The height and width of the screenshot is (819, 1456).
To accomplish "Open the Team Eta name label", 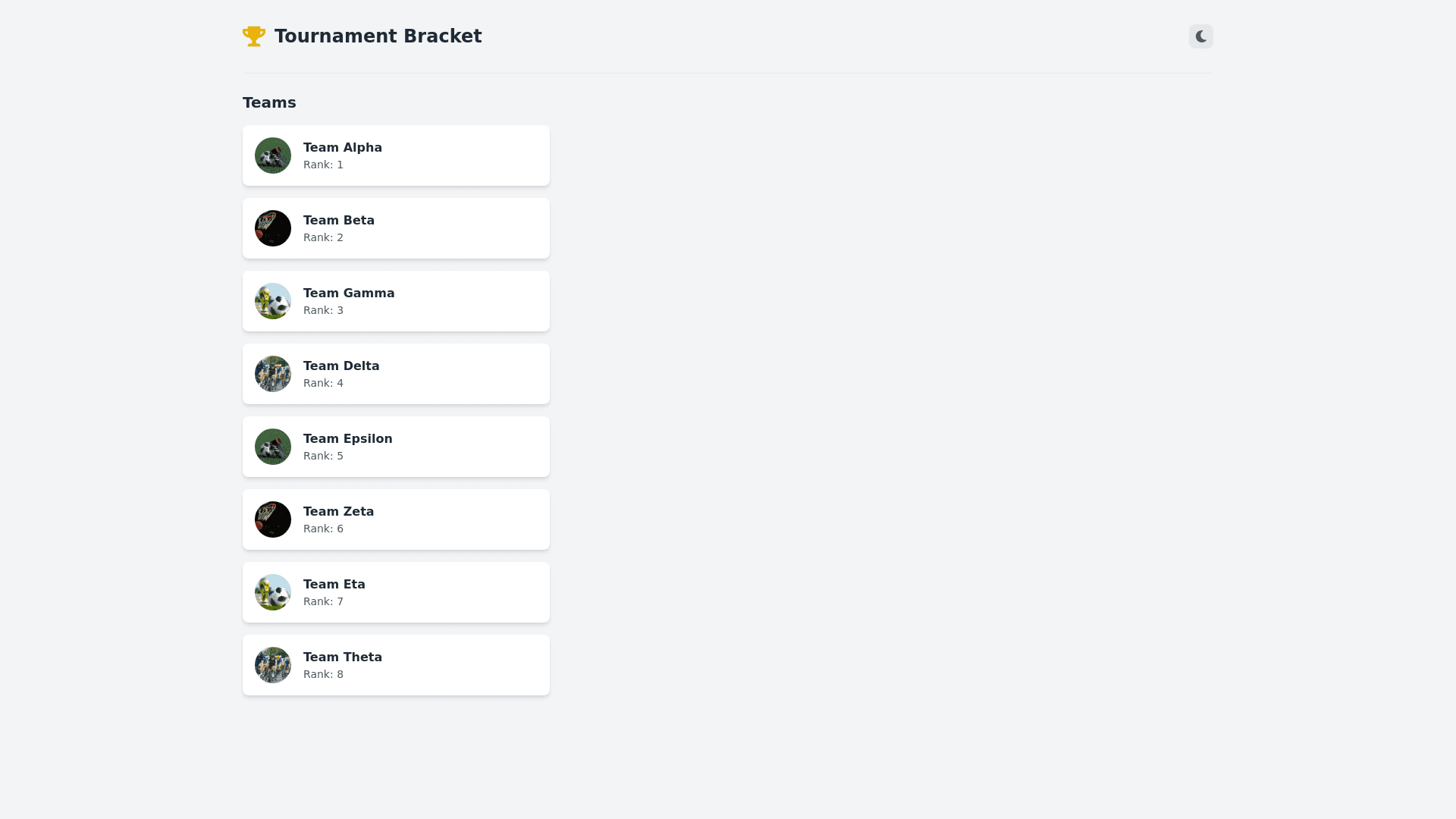I will click(334, 585).
